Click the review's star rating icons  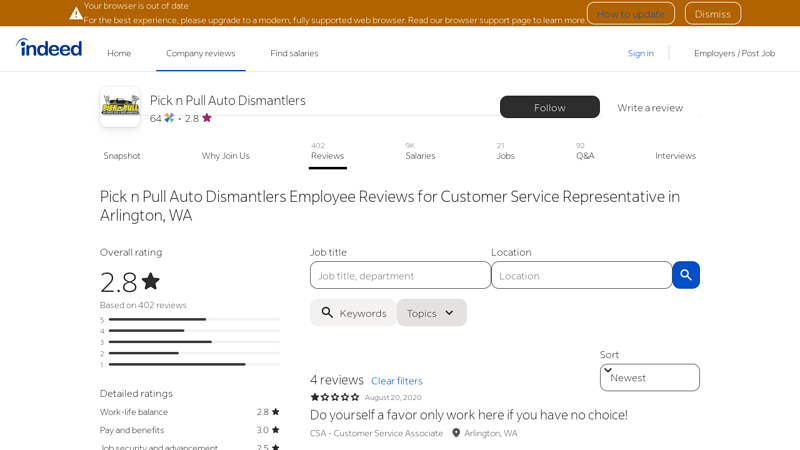334,397
